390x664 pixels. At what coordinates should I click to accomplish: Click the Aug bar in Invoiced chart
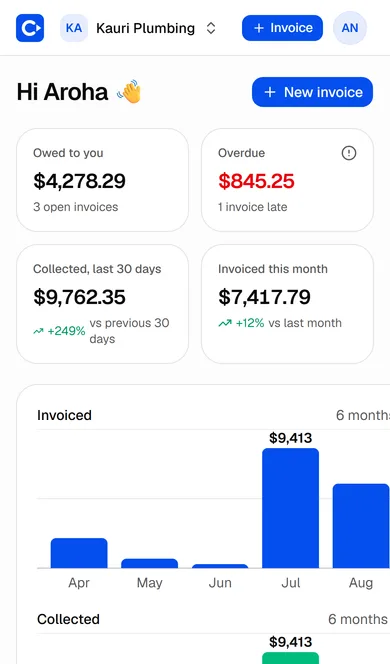tap(361, 526)
